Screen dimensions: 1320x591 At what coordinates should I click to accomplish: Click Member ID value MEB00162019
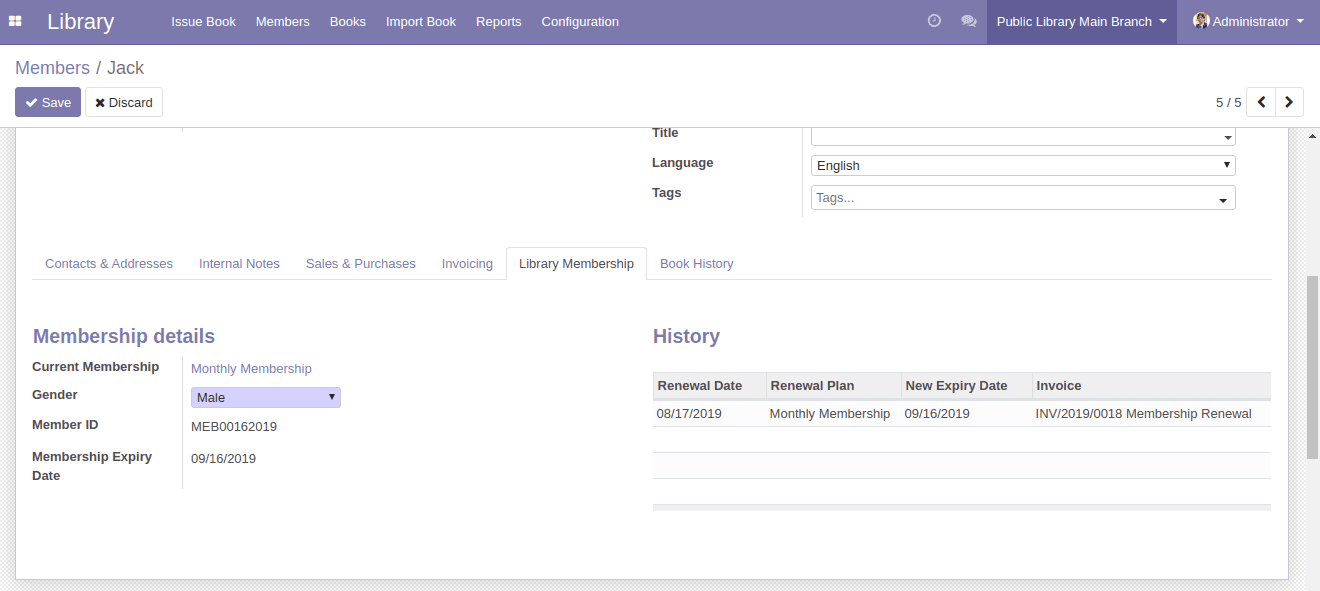pyautogui.click(x=234, y=427)
